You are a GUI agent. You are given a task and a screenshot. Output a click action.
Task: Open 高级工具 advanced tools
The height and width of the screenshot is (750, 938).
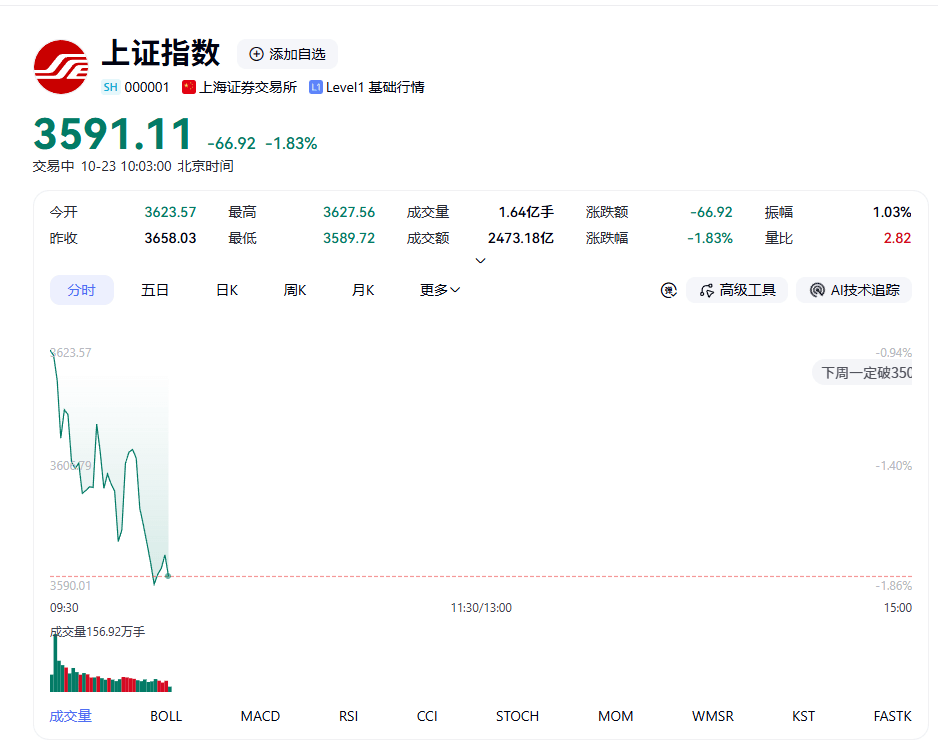point(737,290)
